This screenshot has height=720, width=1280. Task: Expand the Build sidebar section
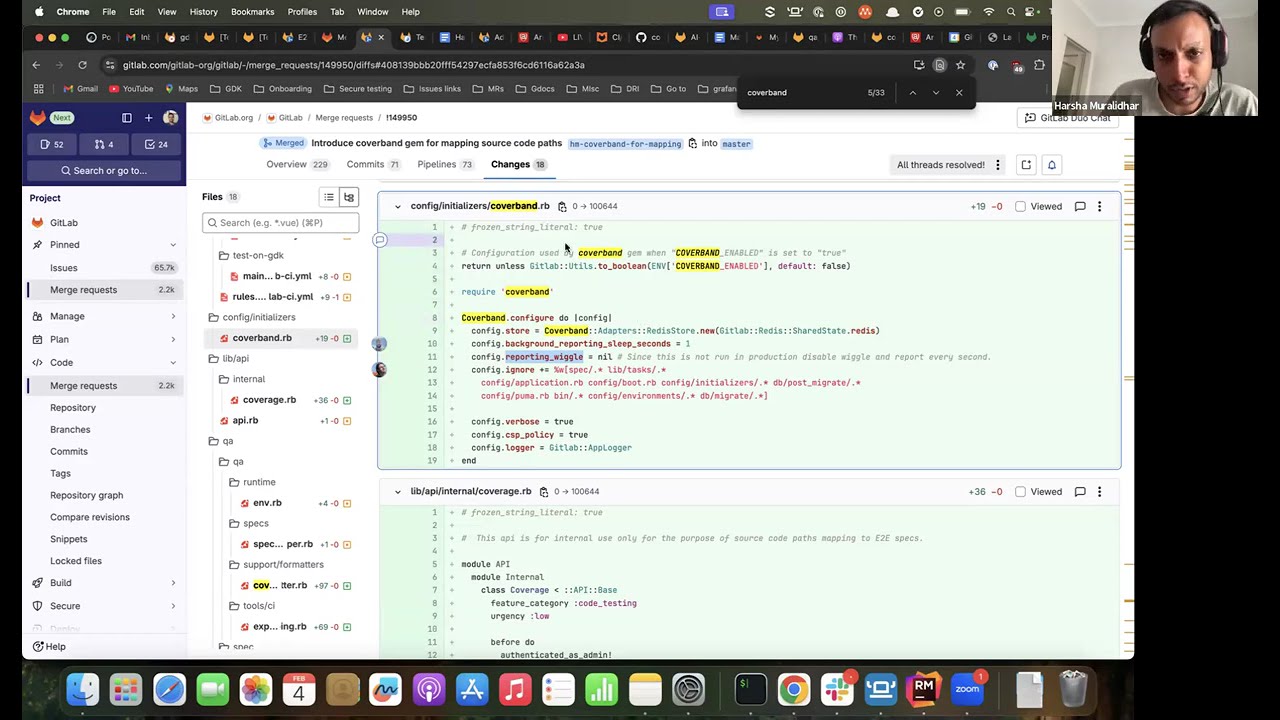point(104,583)
